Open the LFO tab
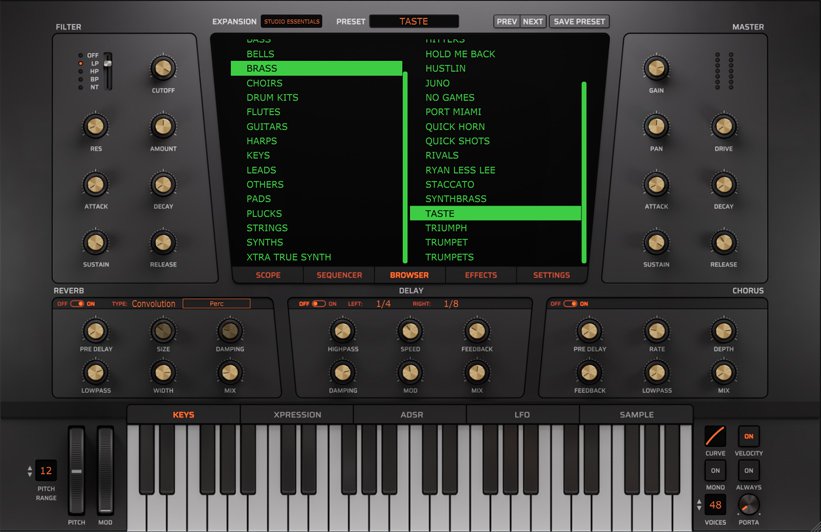Screen dimensions: 821x532 (x=523, y=414)
